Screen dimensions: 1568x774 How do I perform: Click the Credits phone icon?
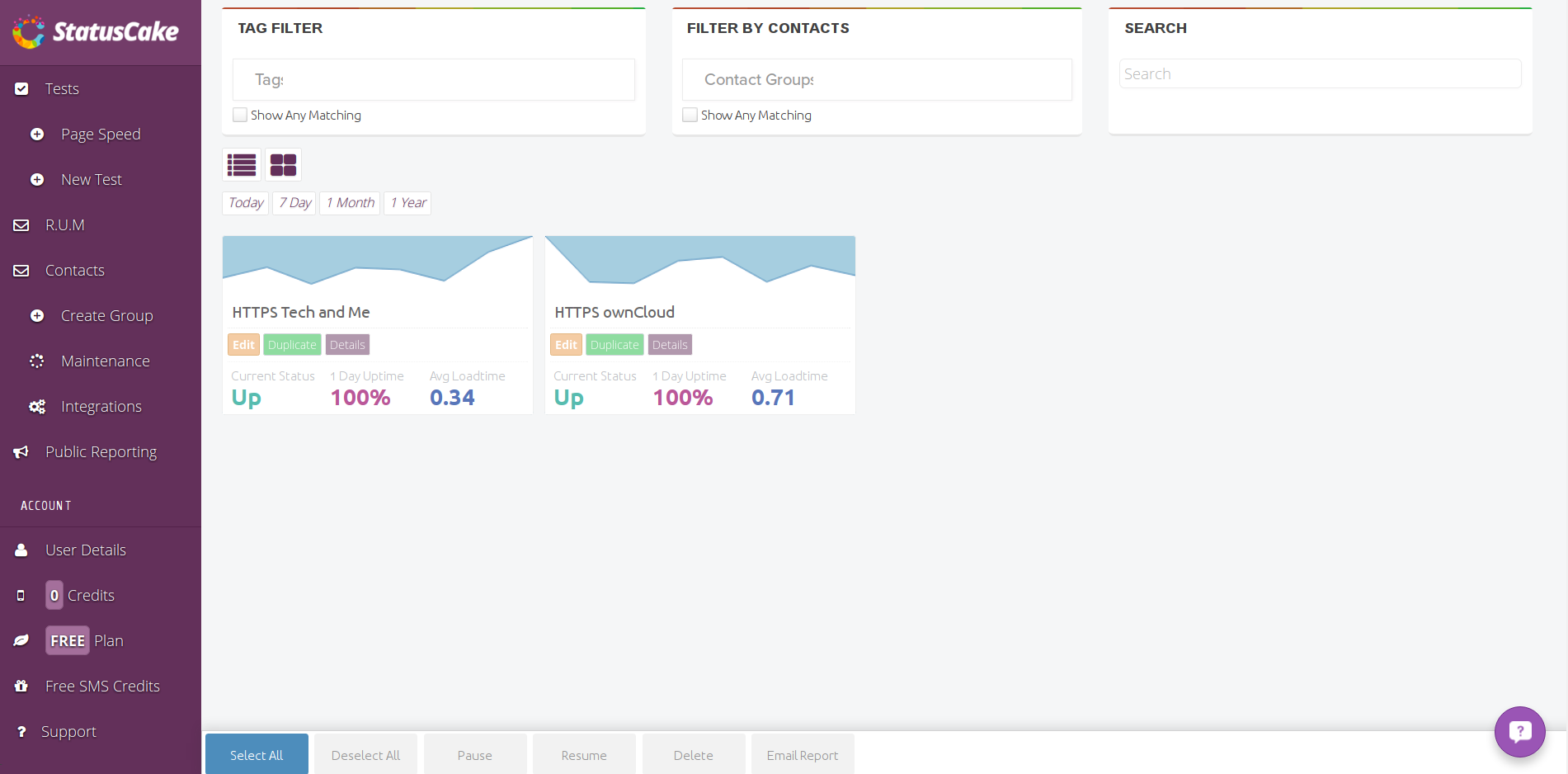tap(21, 595)
